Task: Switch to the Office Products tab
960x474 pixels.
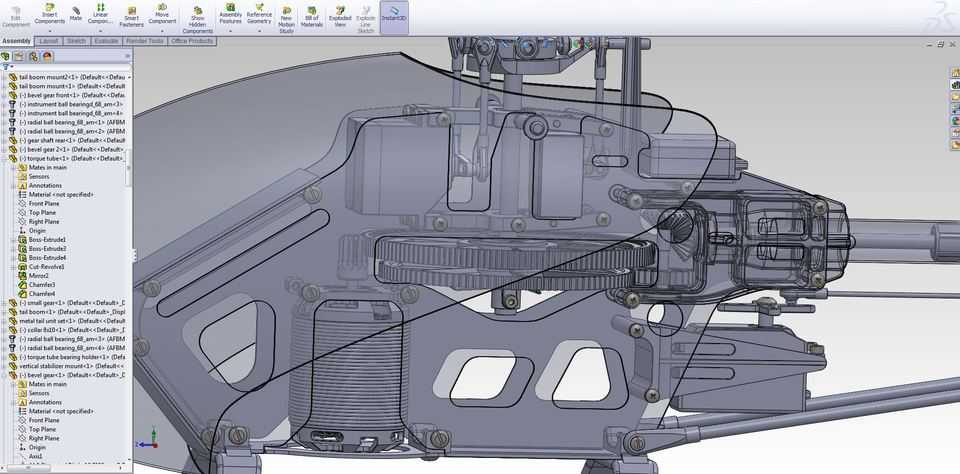Action: 192,41
